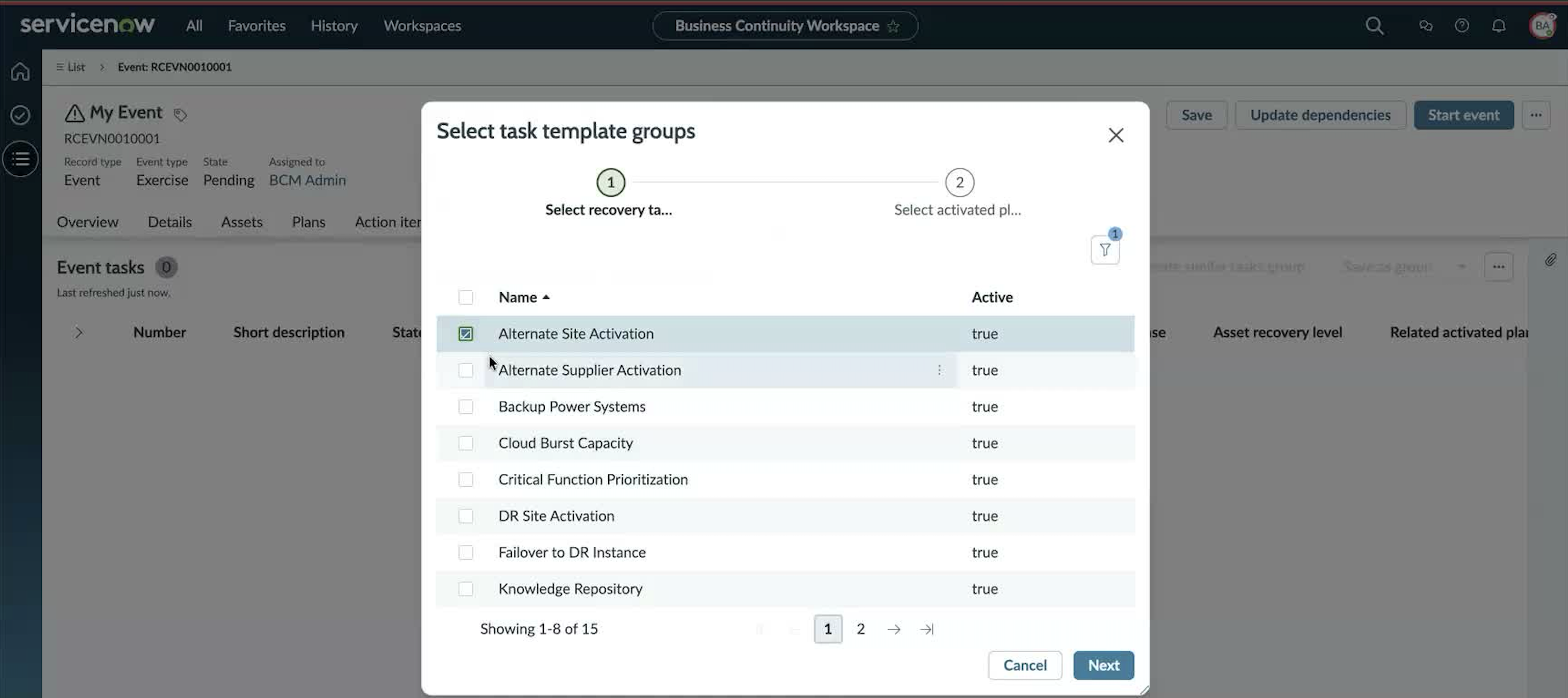
Task: Open the global search magnifier icon
Action: point(1374,26)
